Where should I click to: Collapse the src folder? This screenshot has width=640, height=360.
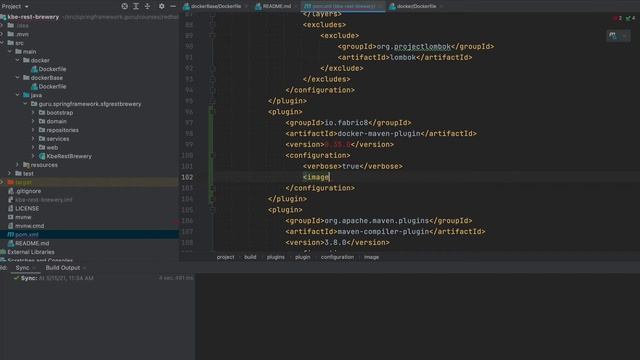[3, 43]
